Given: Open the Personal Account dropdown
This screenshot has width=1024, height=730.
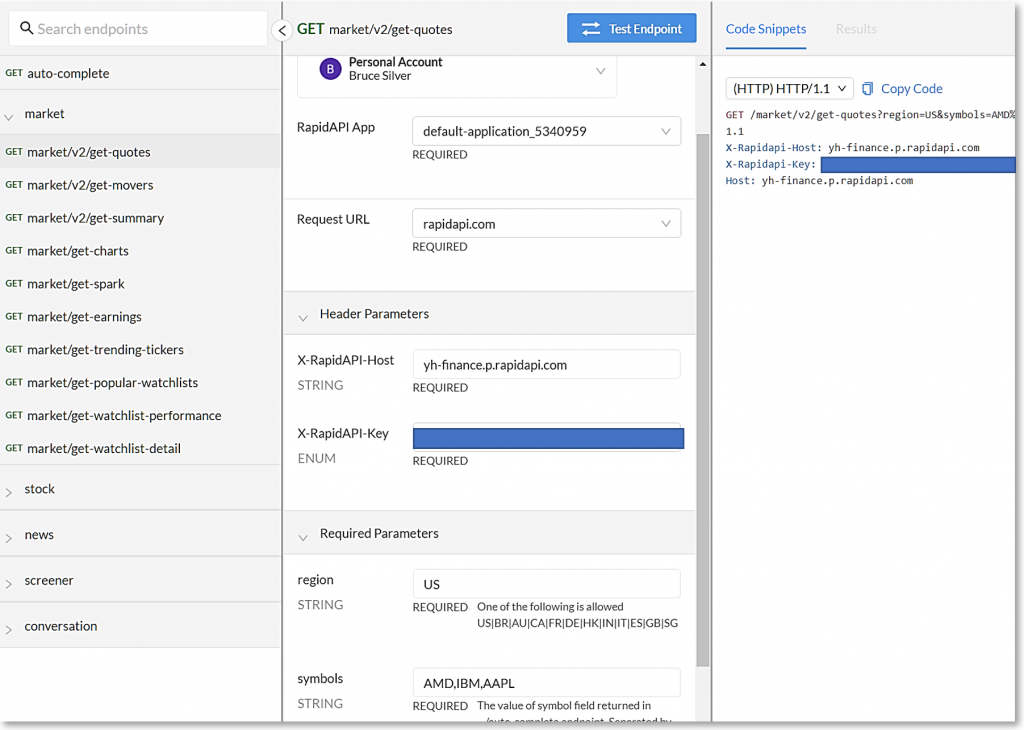Looking at the screenshot, I should [x=600, y=71].
